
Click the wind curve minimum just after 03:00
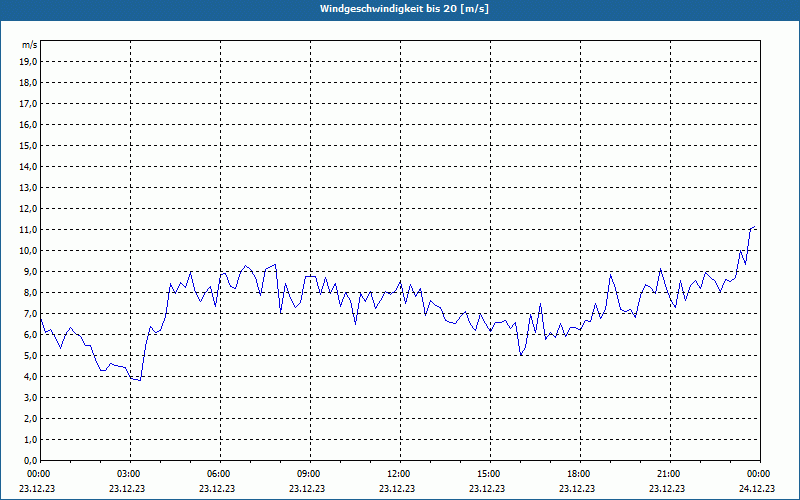point(139,380)
